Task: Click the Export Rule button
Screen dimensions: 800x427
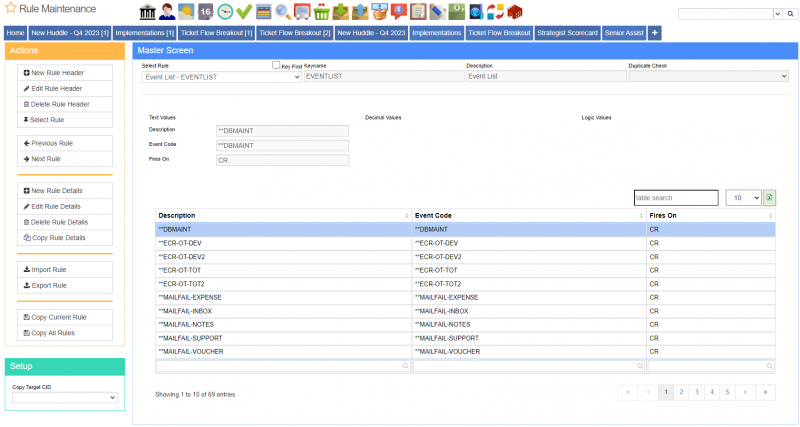Action: pyautogui.click(x=65, y=285)
